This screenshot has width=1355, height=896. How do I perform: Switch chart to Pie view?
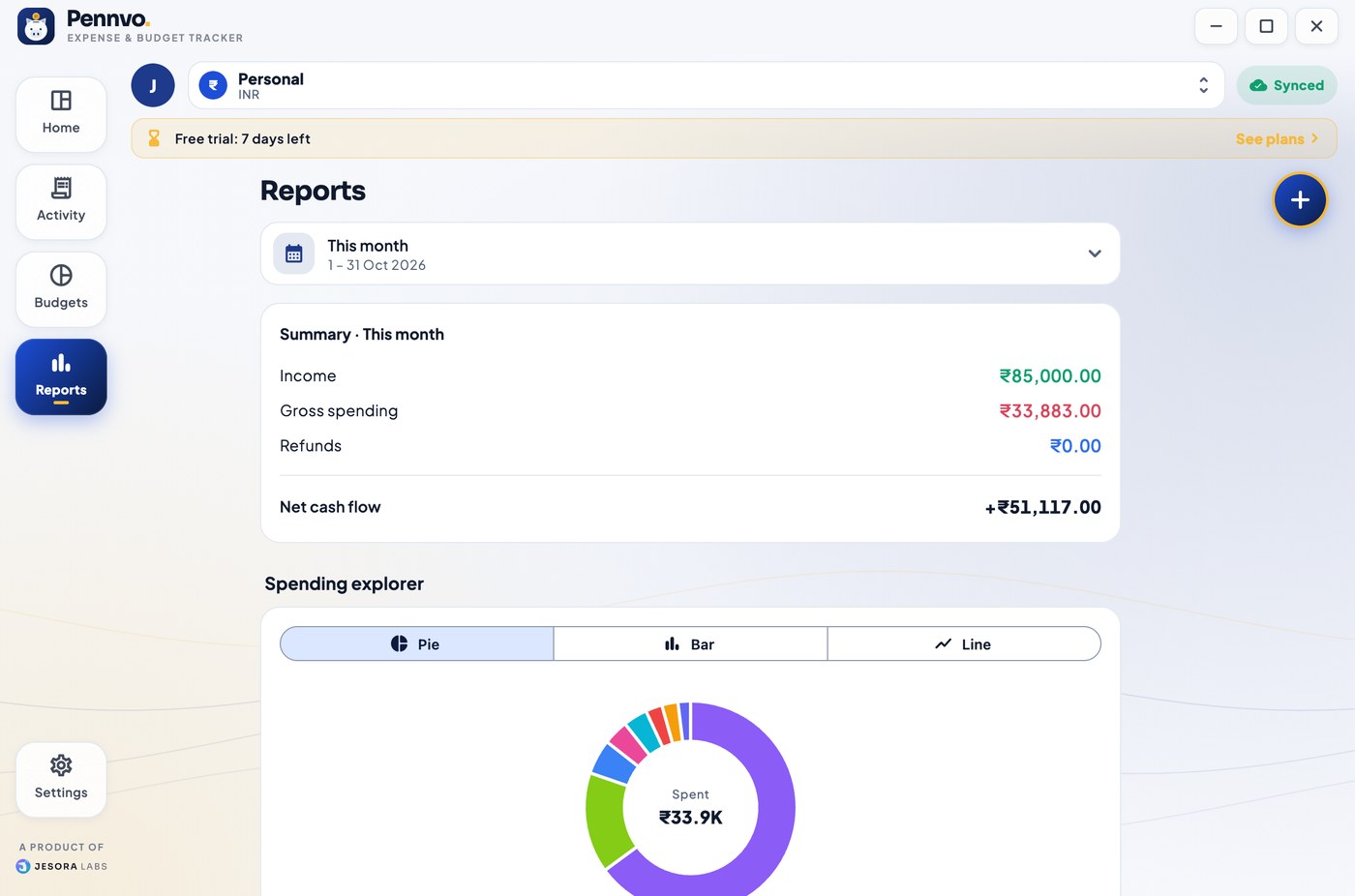417,643
